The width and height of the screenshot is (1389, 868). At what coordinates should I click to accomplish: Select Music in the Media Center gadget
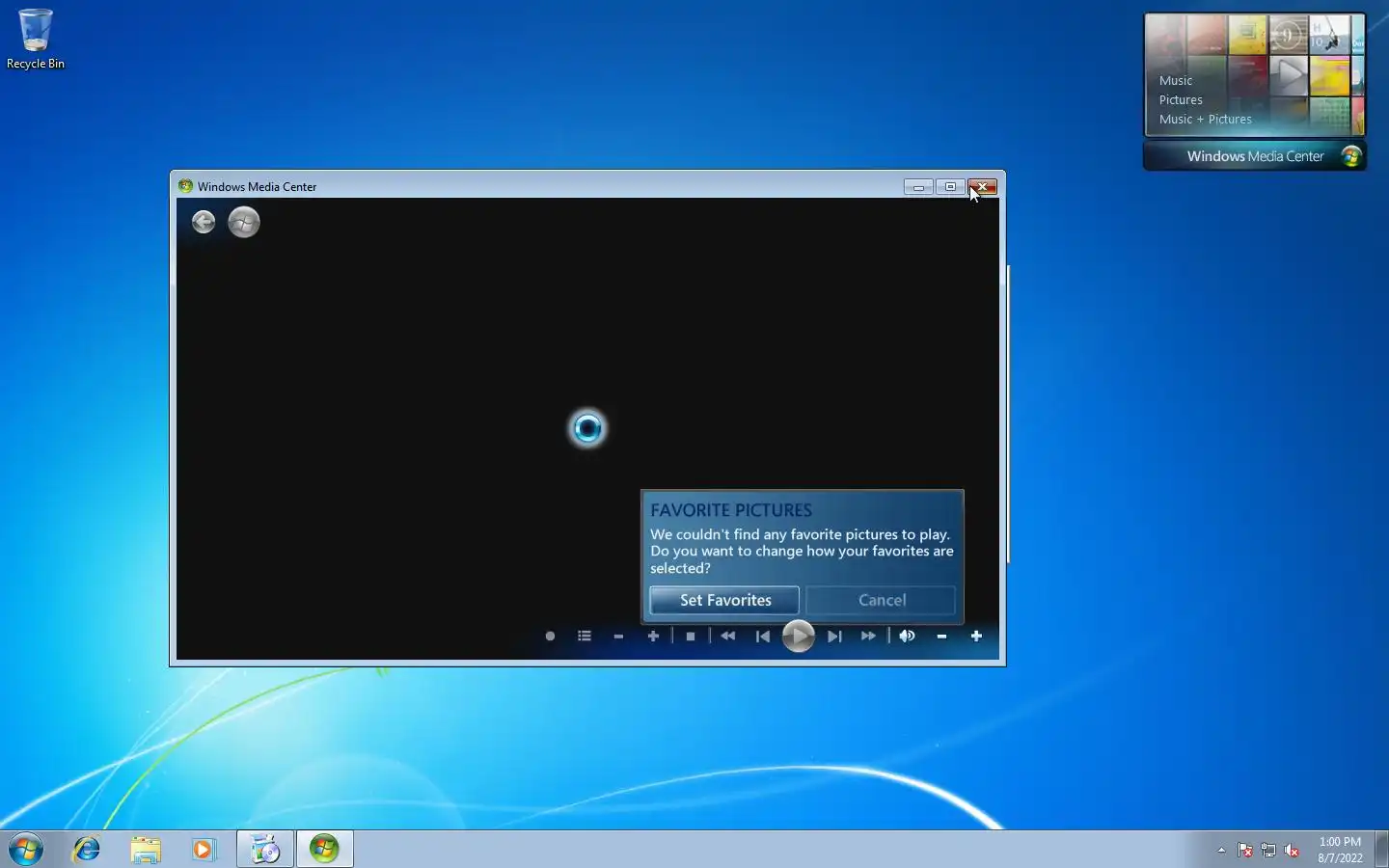coord(1176,81)
